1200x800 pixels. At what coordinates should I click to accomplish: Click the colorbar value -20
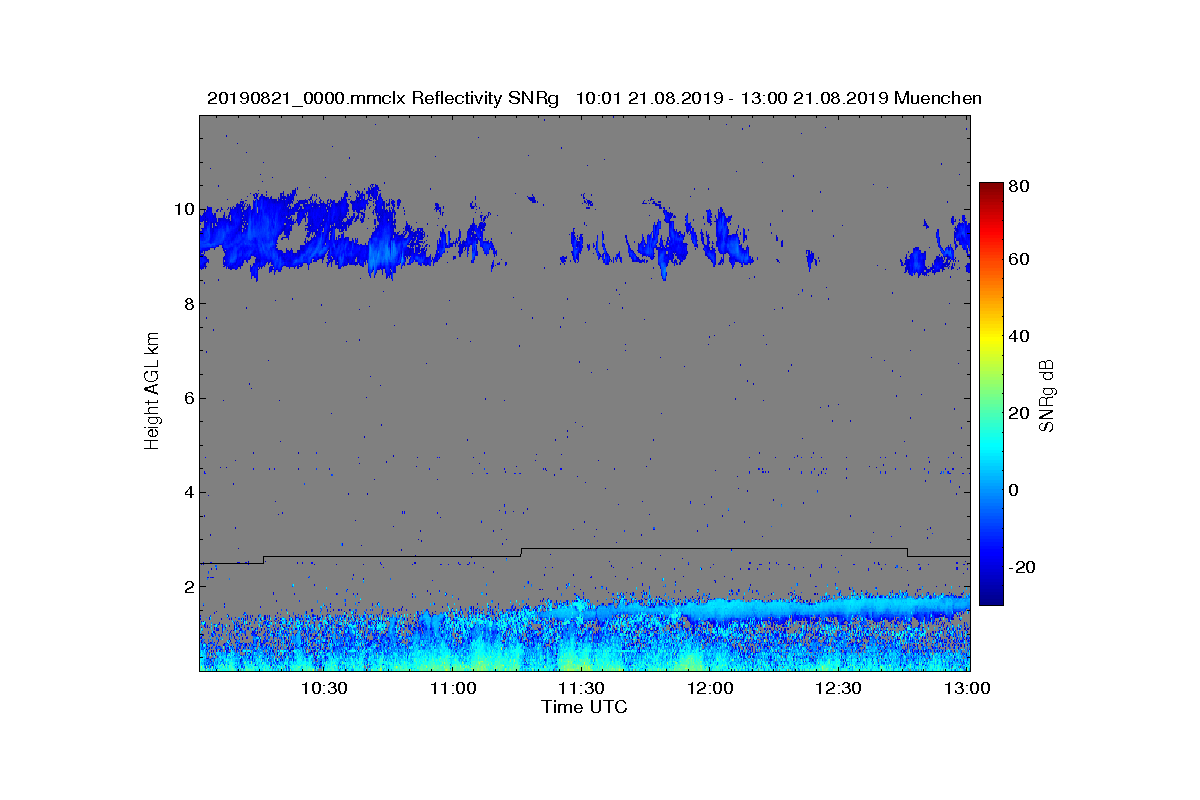[1022, 567]
